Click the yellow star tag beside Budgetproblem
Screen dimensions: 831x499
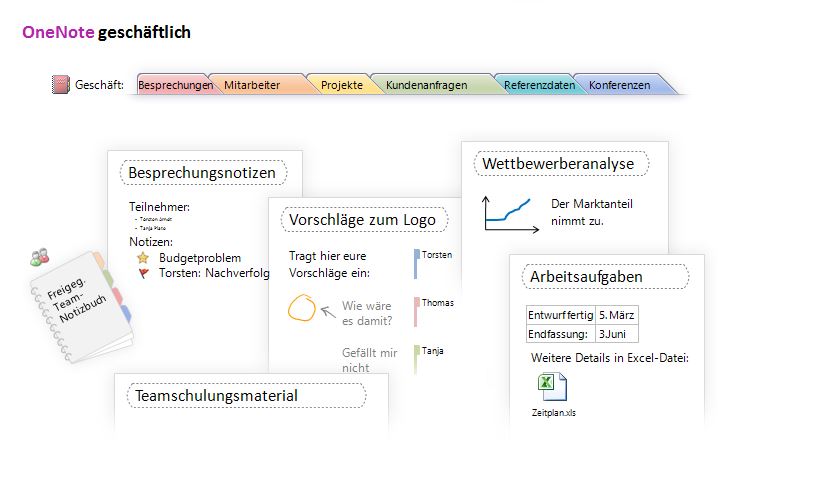point(143,258)
